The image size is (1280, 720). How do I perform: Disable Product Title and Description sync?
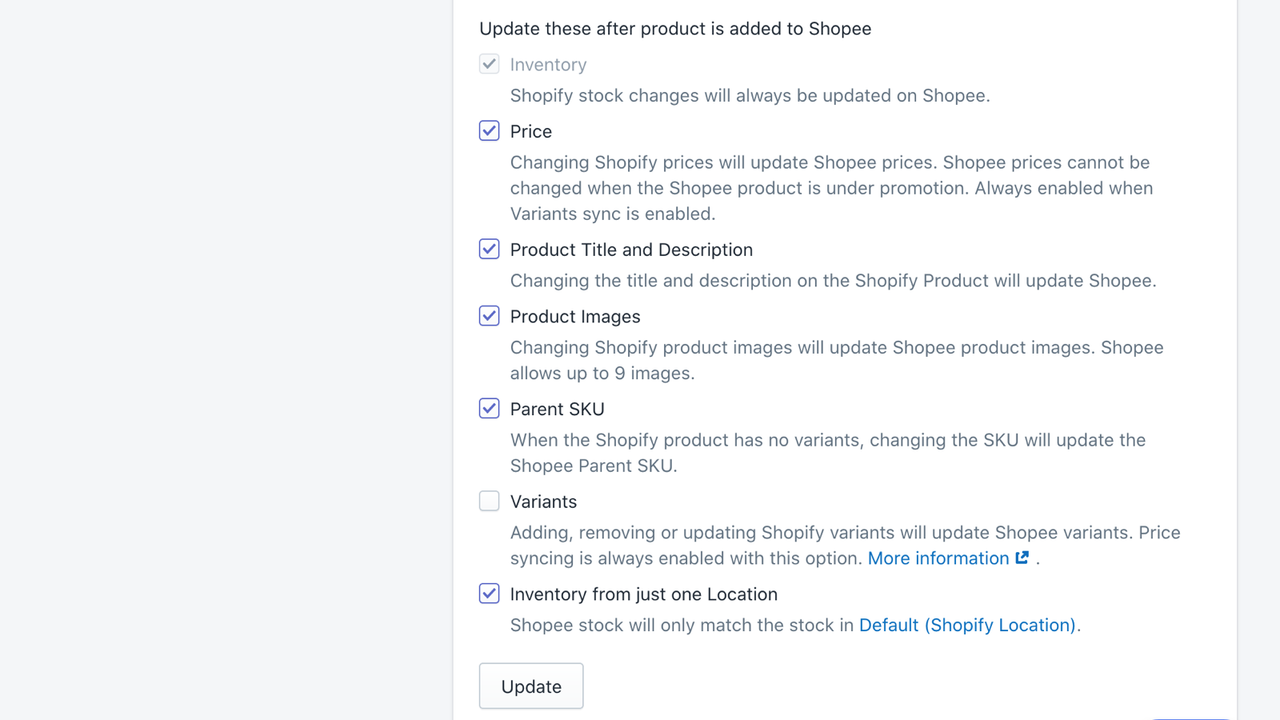click(x=489, y=248)
